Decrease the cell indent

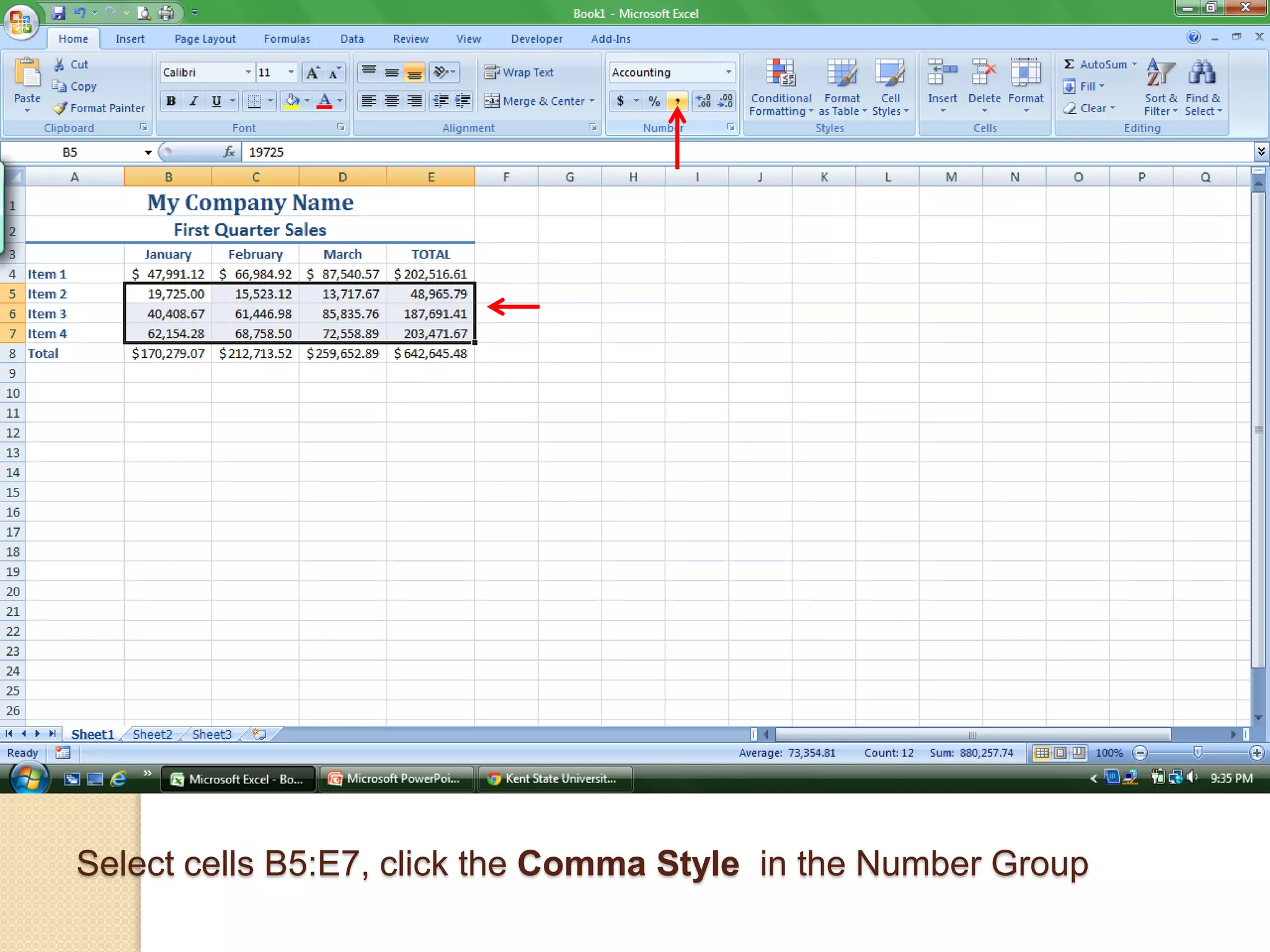point(440,101)
